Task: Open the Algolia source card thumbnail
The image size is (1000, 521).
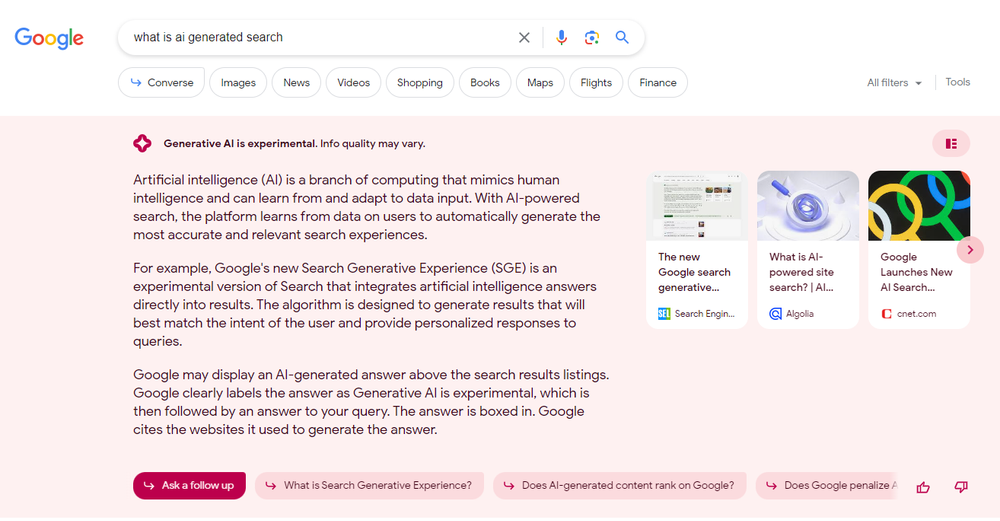Action: click(x=807, y=205)
